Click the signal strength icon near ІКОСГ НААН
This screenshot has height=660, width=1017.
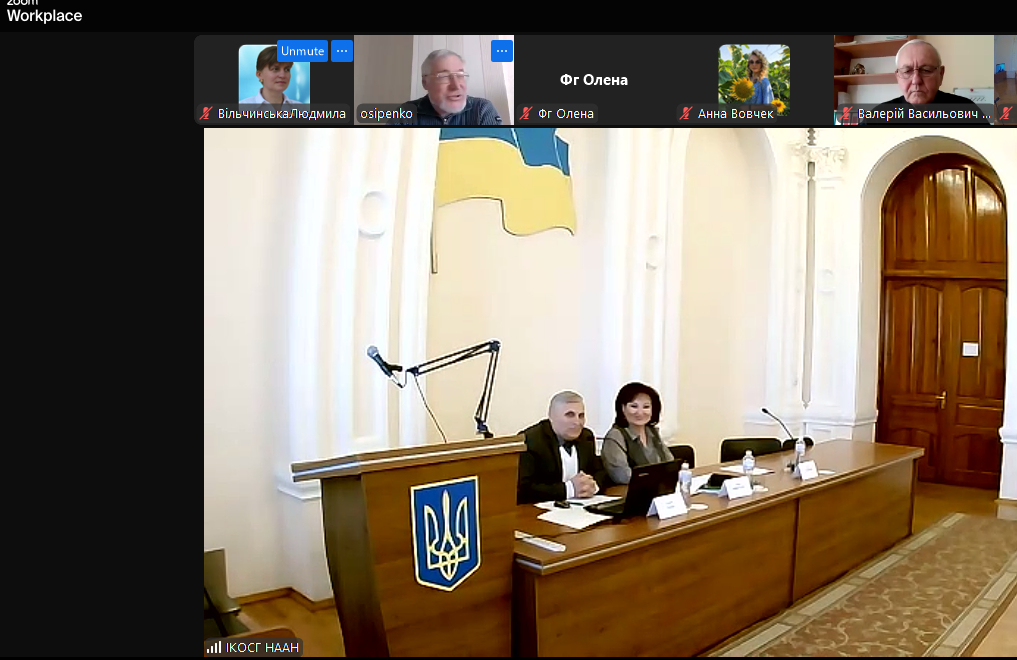[x=214, y=647]
